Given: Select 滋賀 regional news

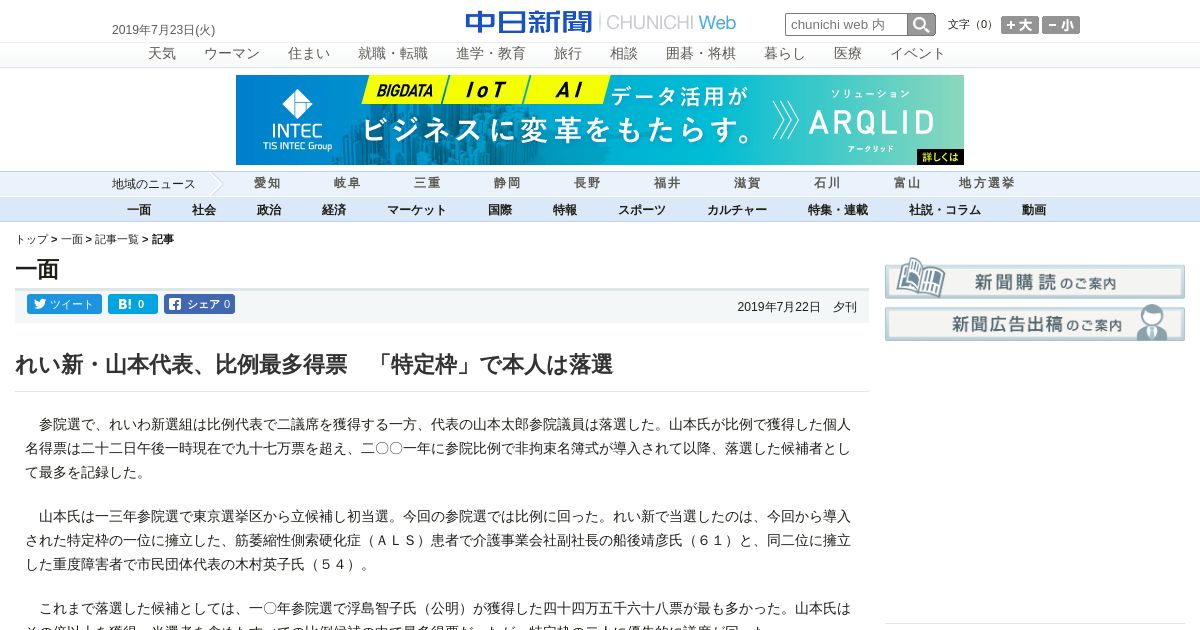Looking at the screenshot, I should pyautogui.click(x=747, y=183).
